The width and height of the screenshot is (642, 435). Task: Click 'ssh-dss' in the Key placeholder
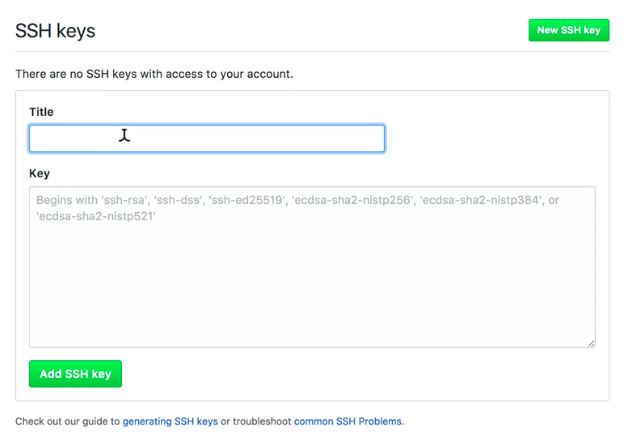click(x=182, y=200)
